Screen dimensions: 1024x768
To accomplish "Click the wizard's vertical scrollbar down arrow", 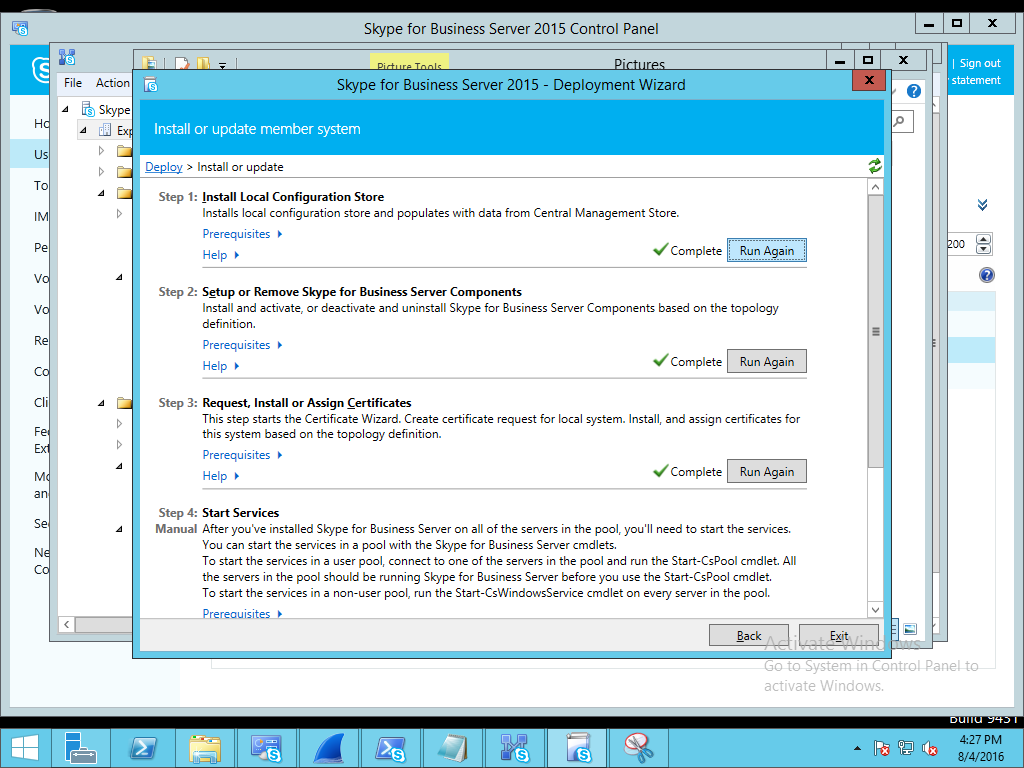I will click(875, 609).
